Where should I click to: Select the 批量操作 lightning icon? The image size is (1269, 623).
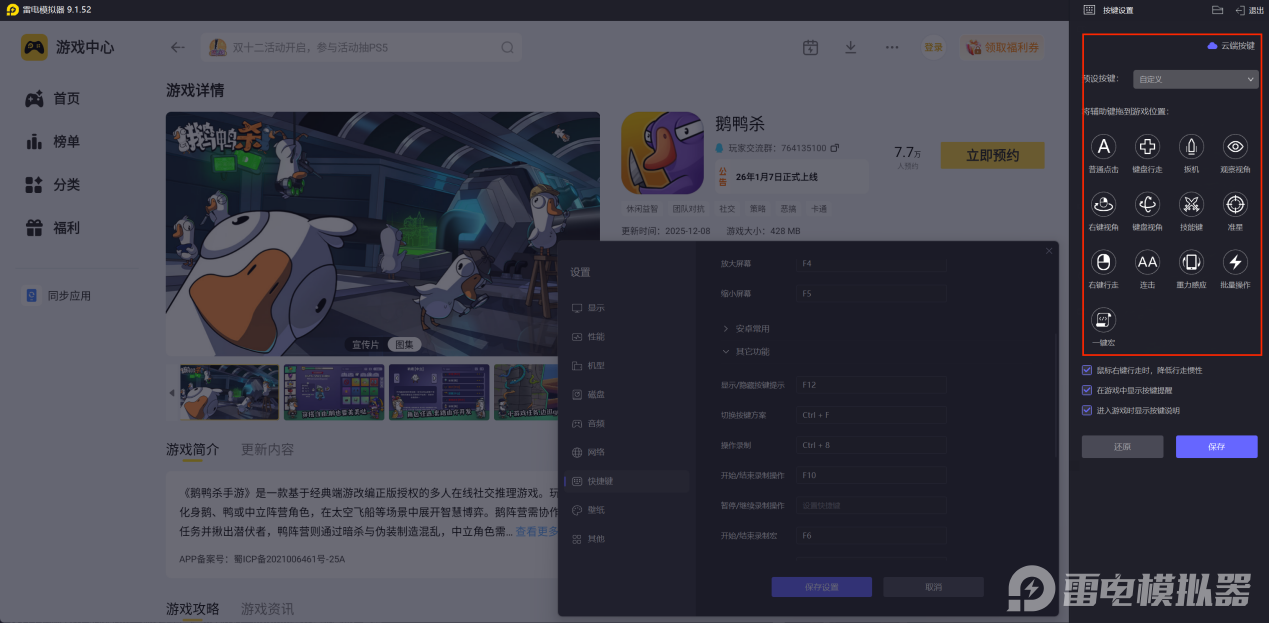[1236, 263]
